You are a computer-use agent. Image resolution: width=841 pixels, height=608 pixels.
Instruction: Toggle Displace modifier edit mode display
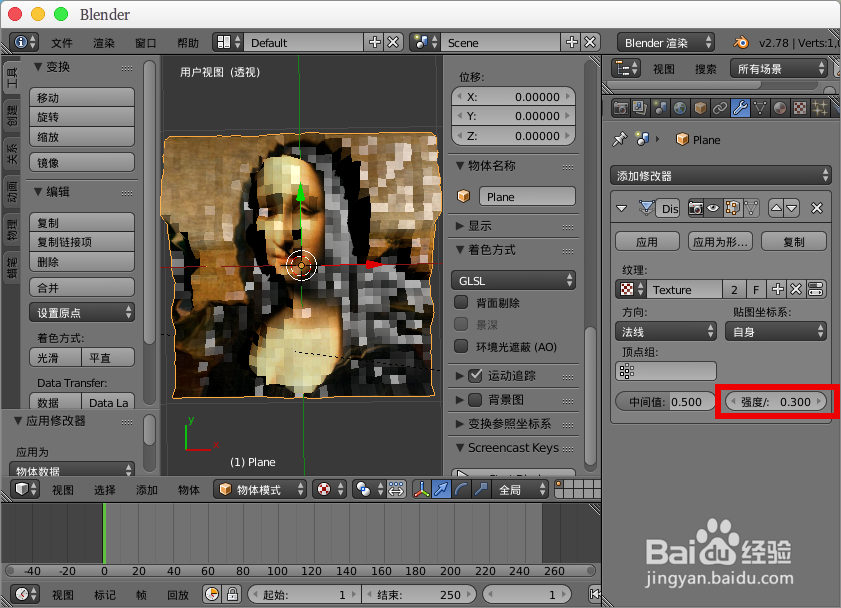(x=732, y=208)
